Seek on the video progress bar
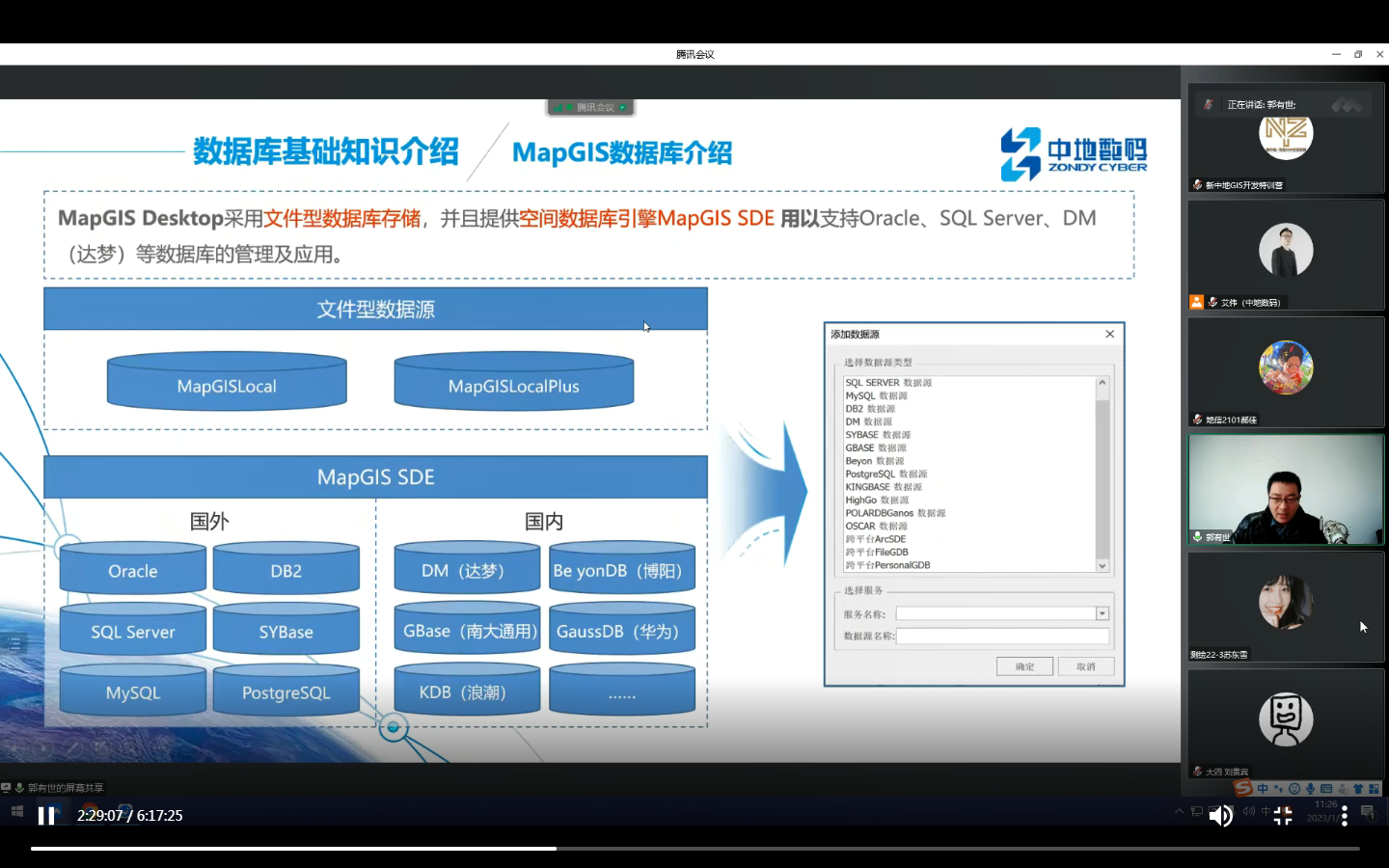The image size is (1389, 868). tap(694, 849)
